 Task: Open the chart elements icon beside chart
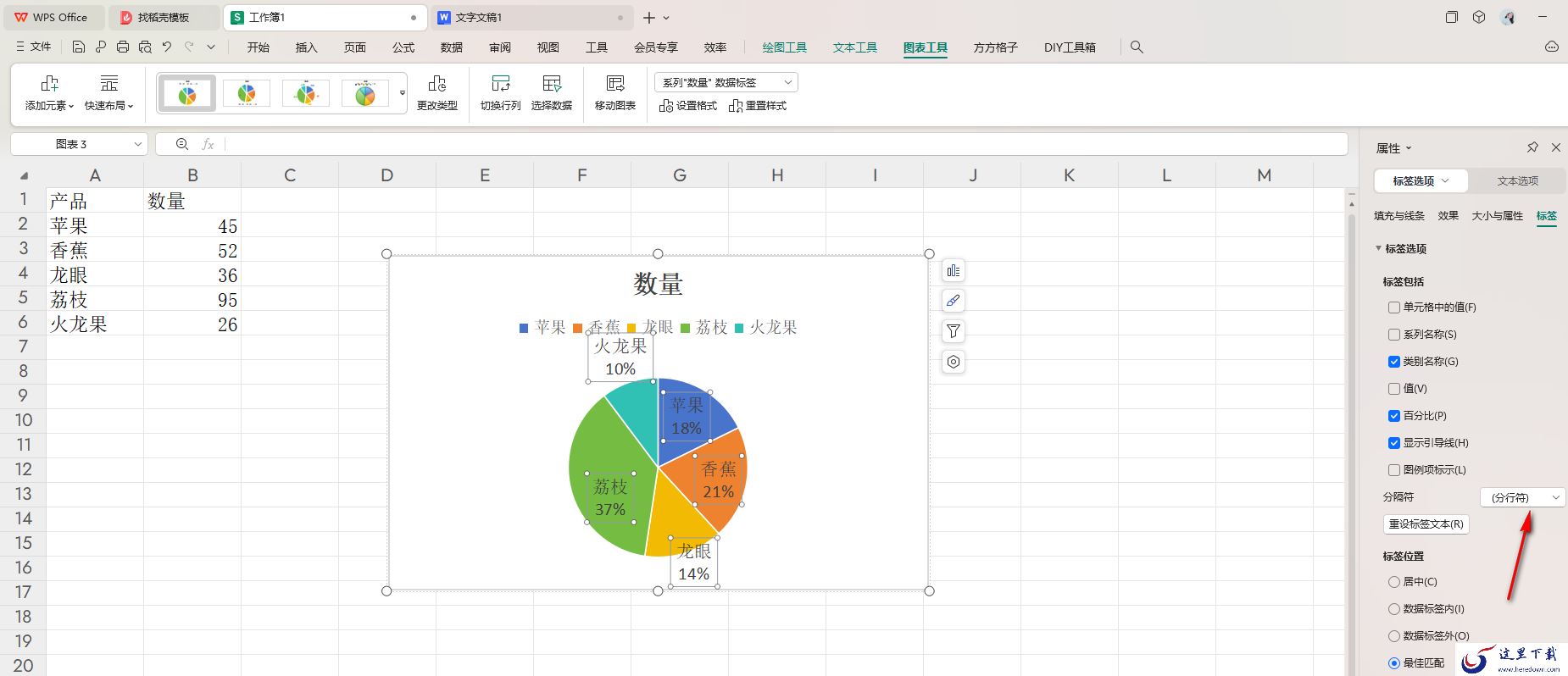pyautogui.click(x=954, y=271)
